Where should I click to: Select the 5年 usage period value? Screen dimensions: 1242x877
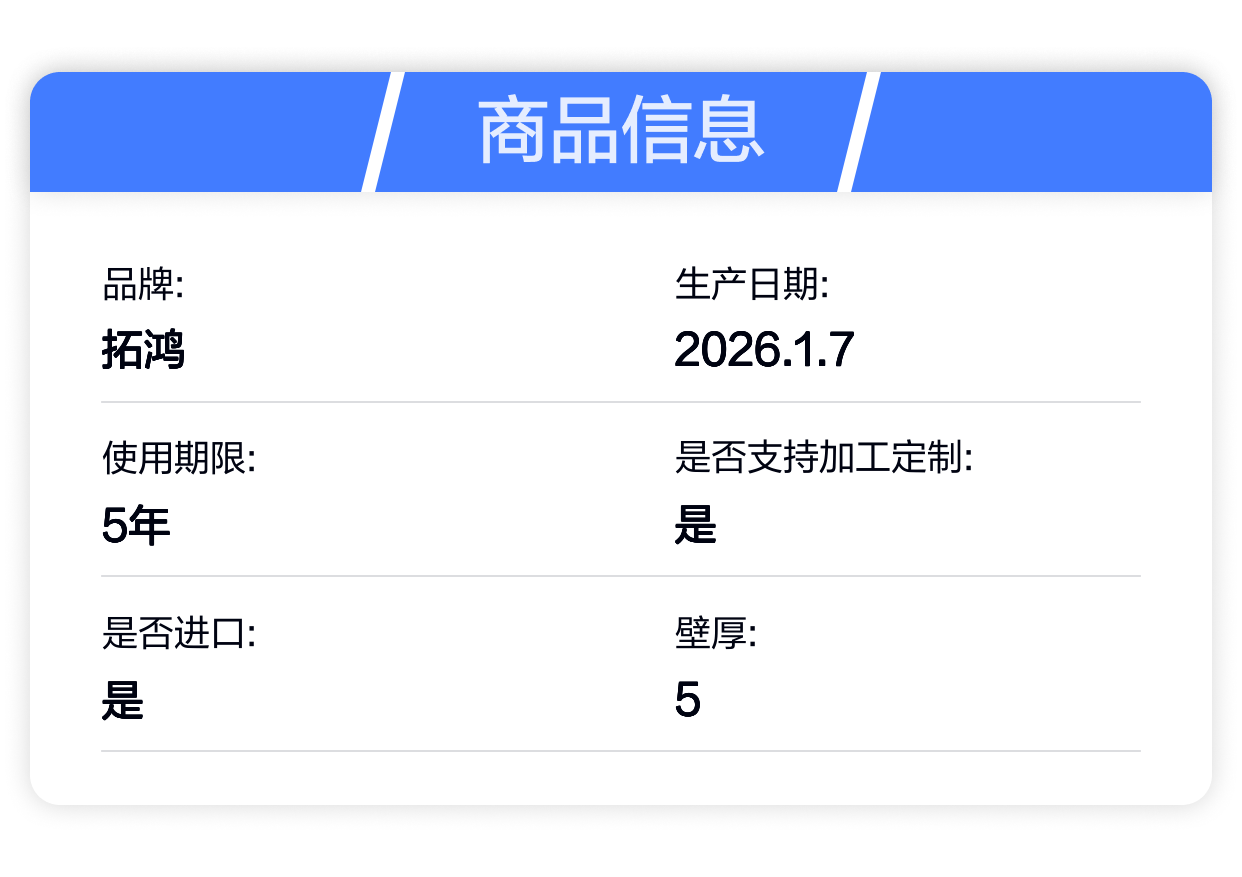point(136,526)
